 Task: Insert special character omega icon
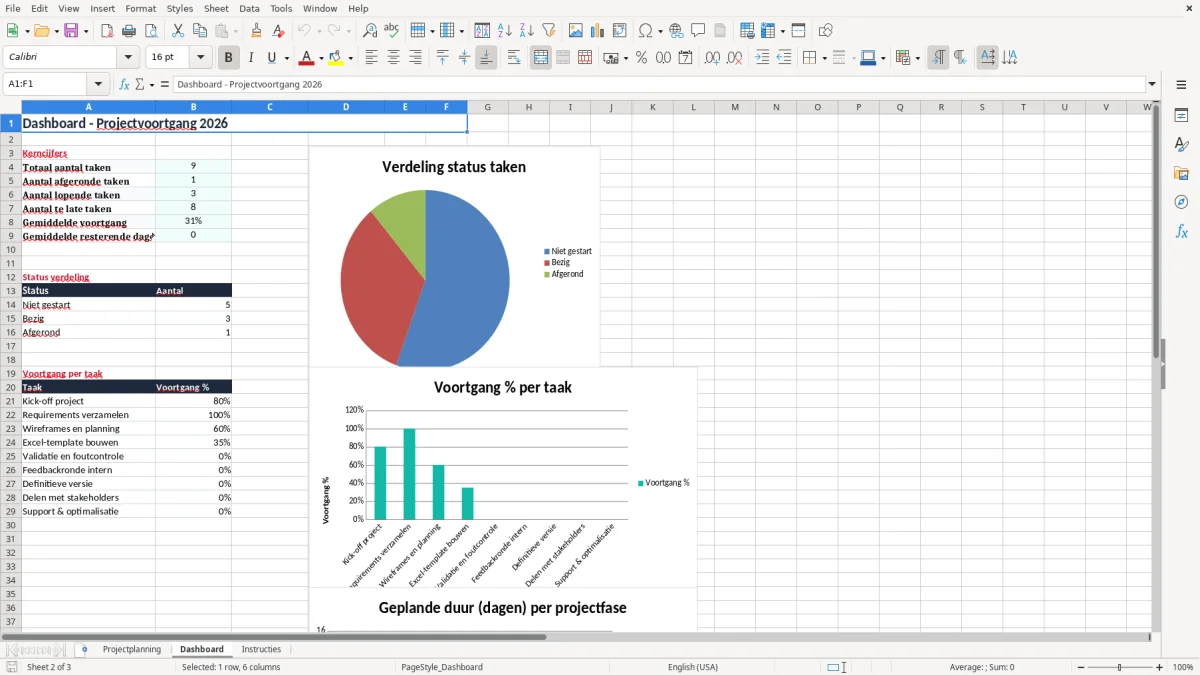click(x=645, y=31)
